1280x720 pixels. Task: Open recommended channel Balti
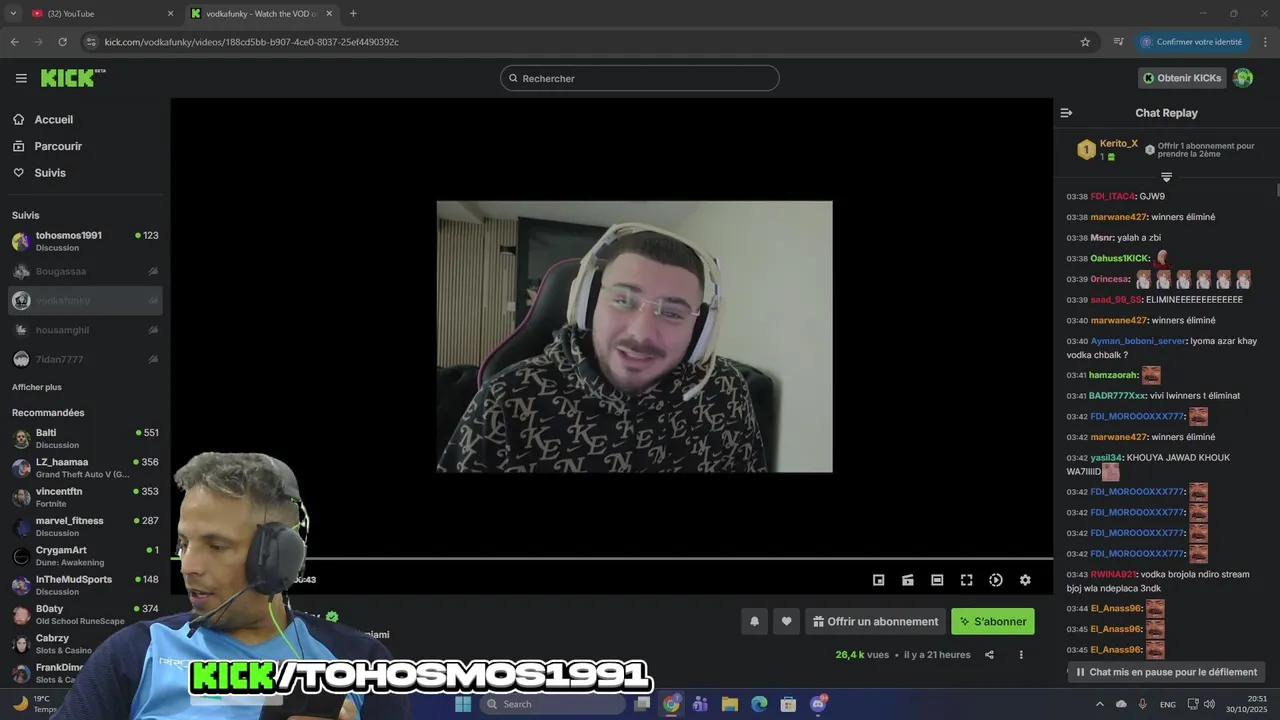click(85, 439)
